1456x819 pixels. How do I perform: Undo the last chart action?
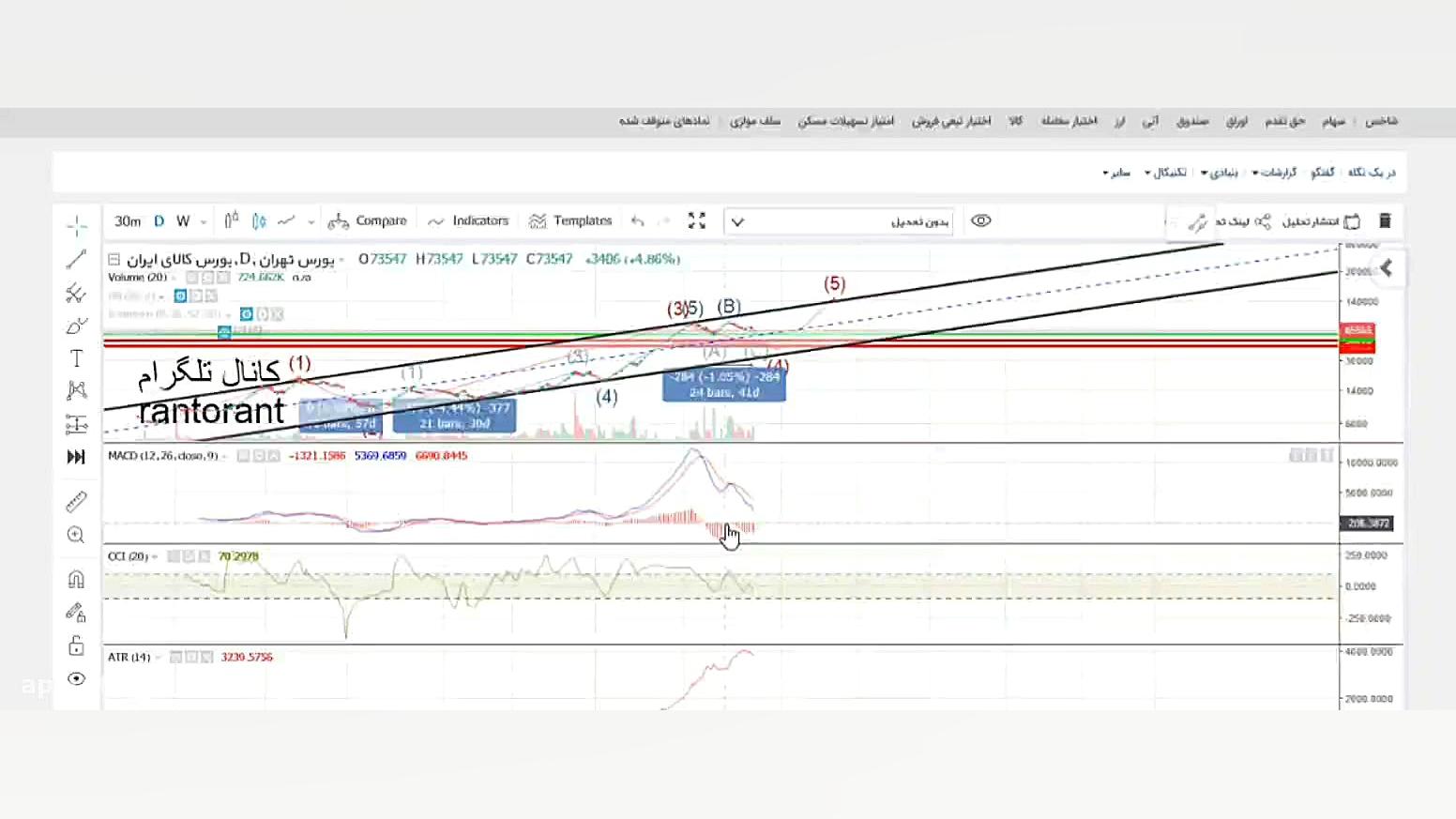[x=638, y=220]
